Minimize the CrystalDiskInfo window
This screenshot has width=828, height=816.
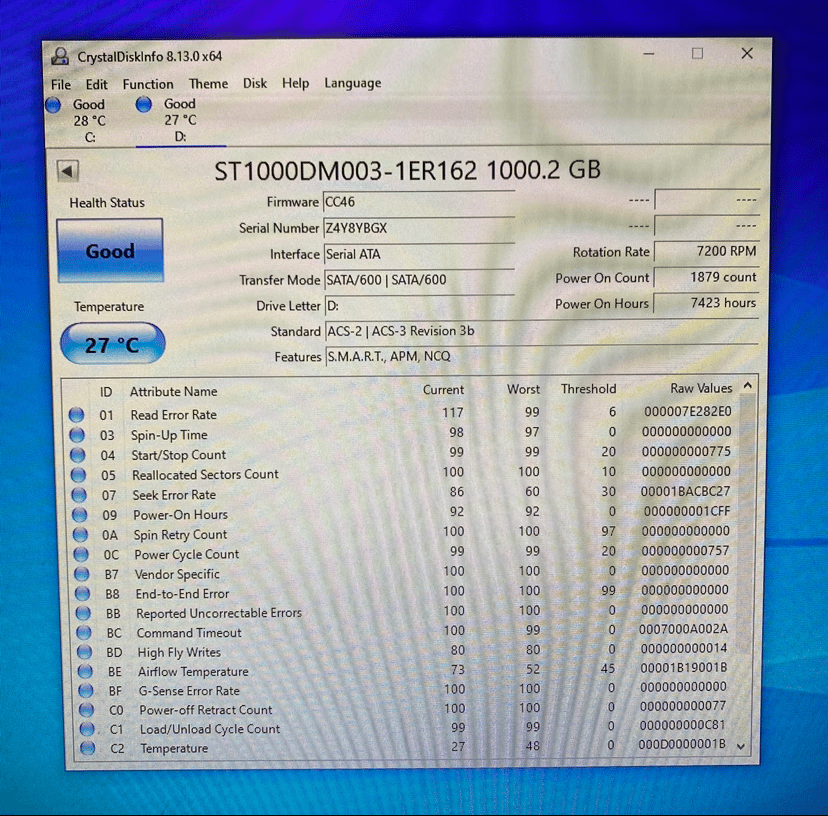click(649, 54)
